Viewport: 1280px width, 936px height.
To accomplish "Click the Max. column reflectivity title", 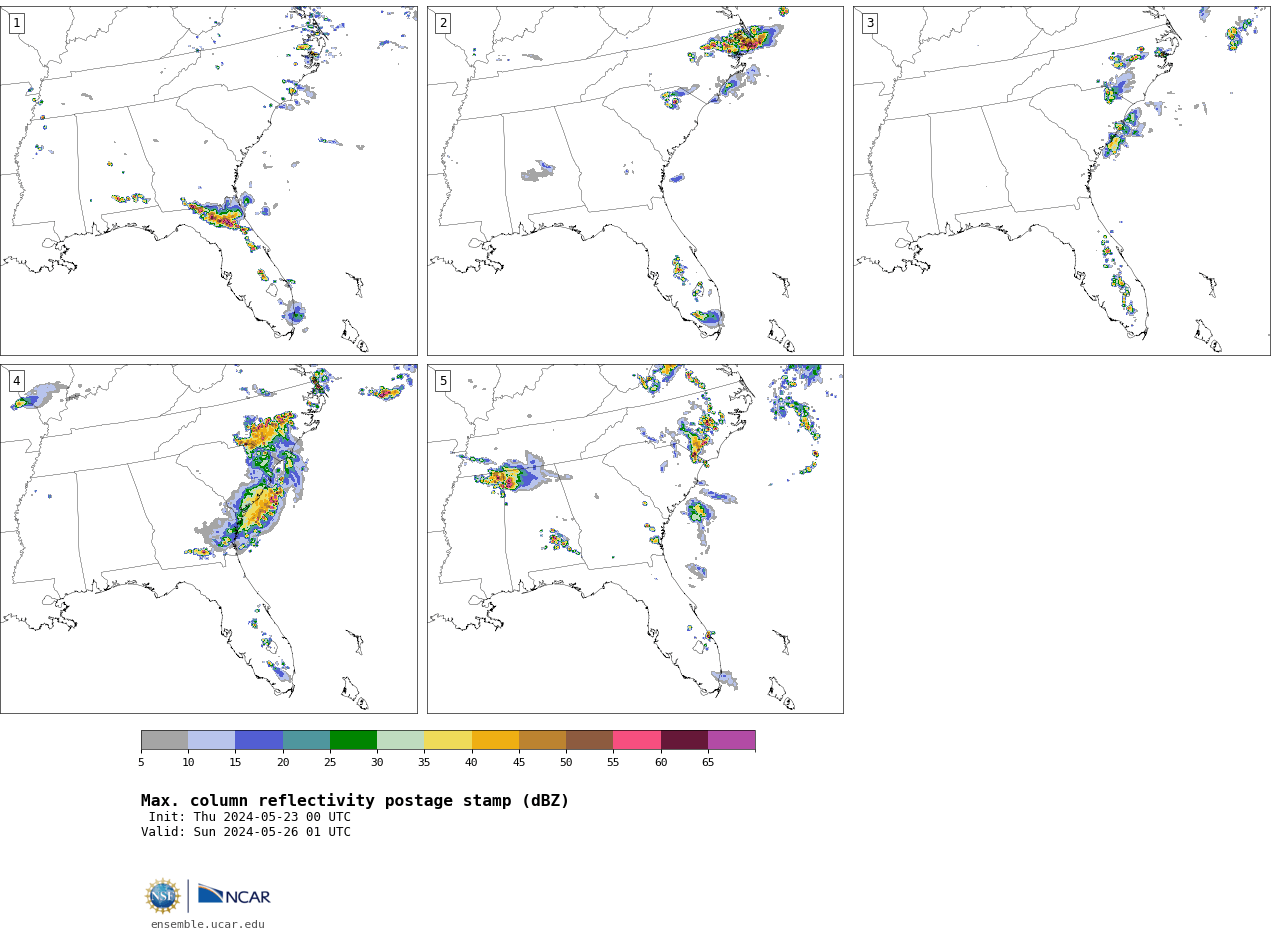I will point(355,801).
